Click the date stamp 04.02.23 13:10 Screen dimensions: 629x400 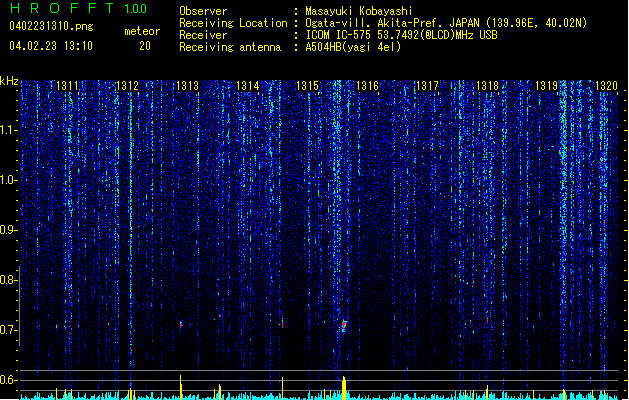(x=51, y=46)
